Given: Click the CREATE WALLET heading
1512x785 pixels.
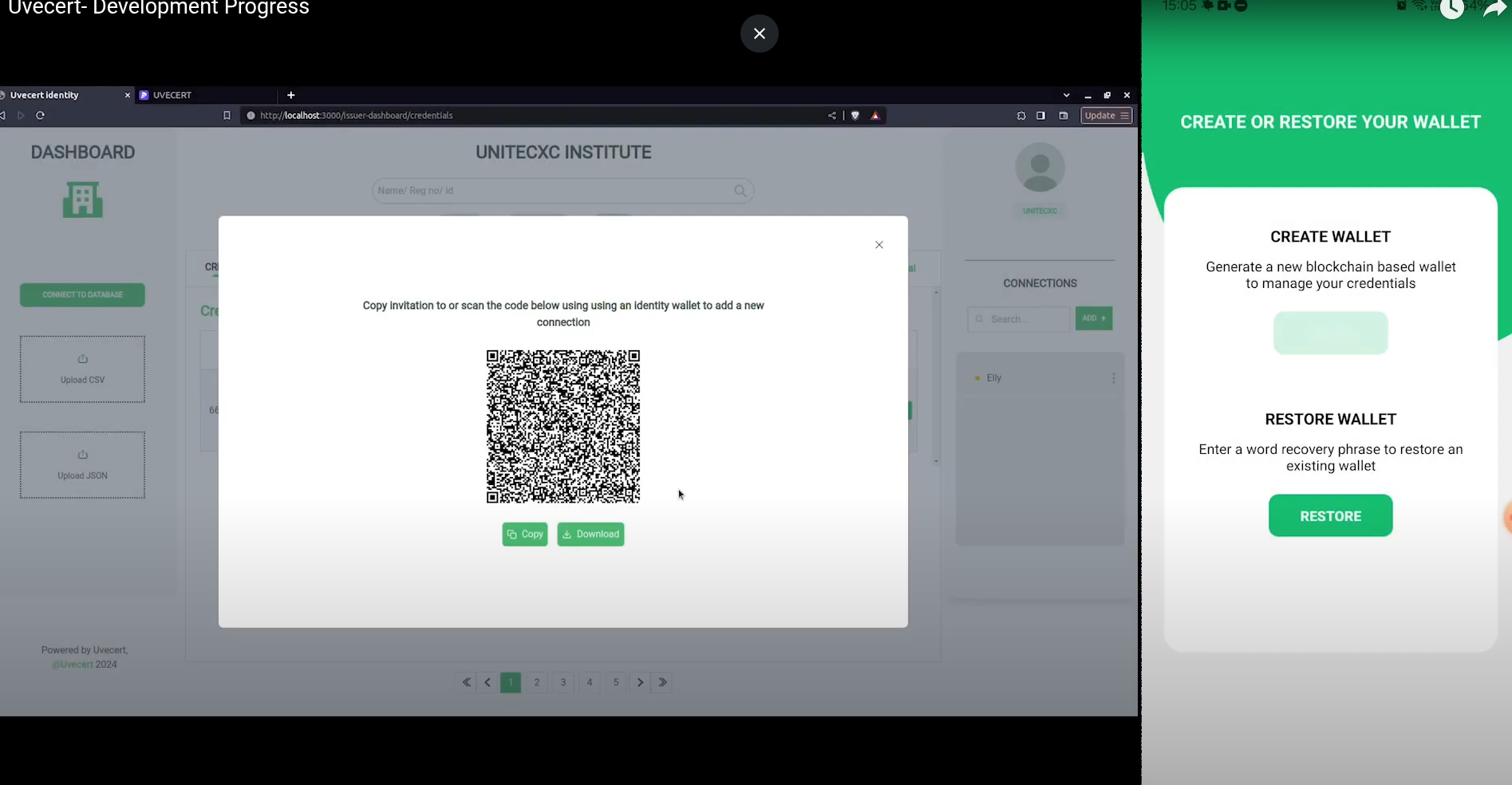Looking at the screenshot, I should [1330, 237].
